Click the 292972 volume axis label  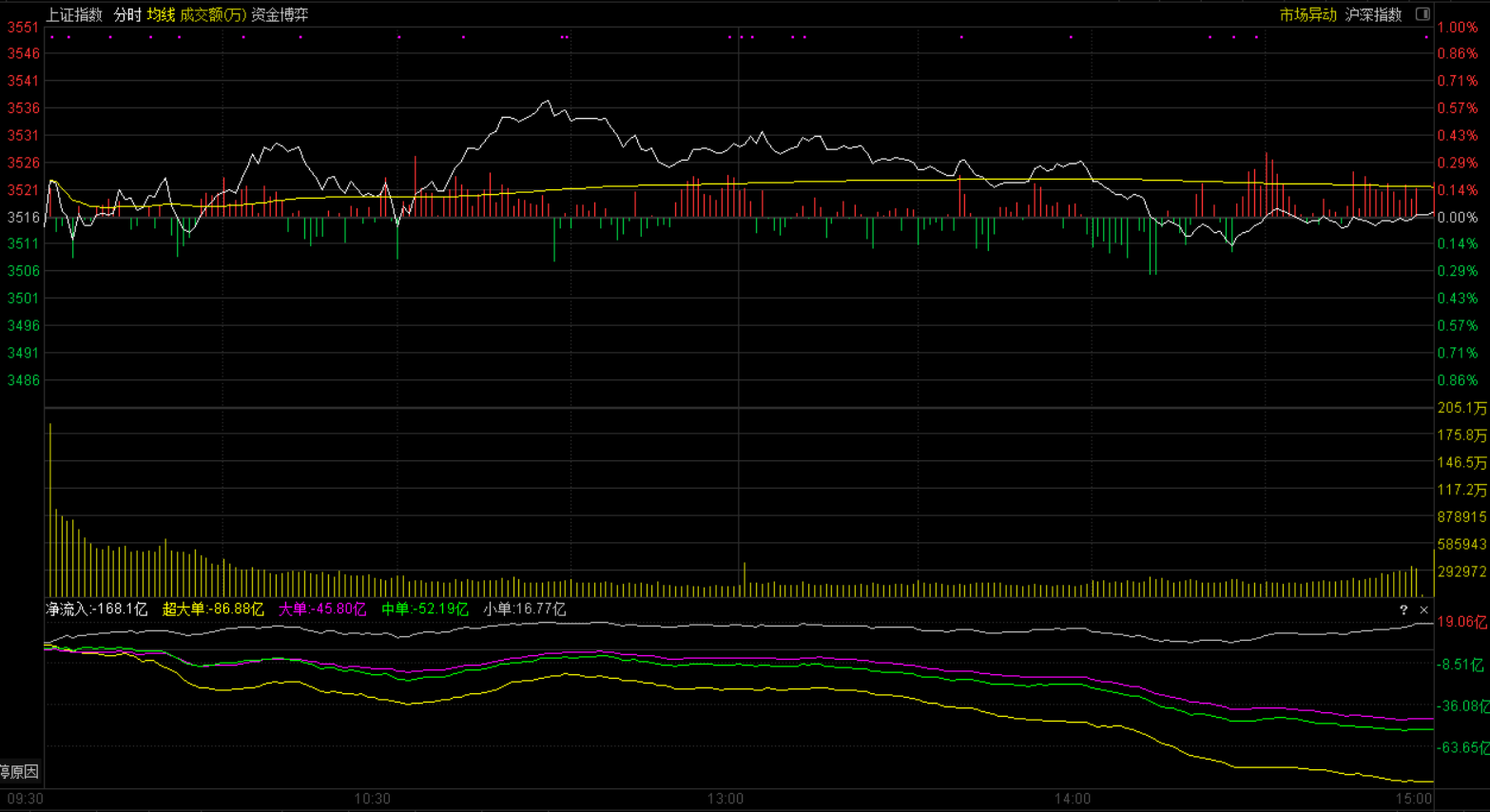(1462, 571)
